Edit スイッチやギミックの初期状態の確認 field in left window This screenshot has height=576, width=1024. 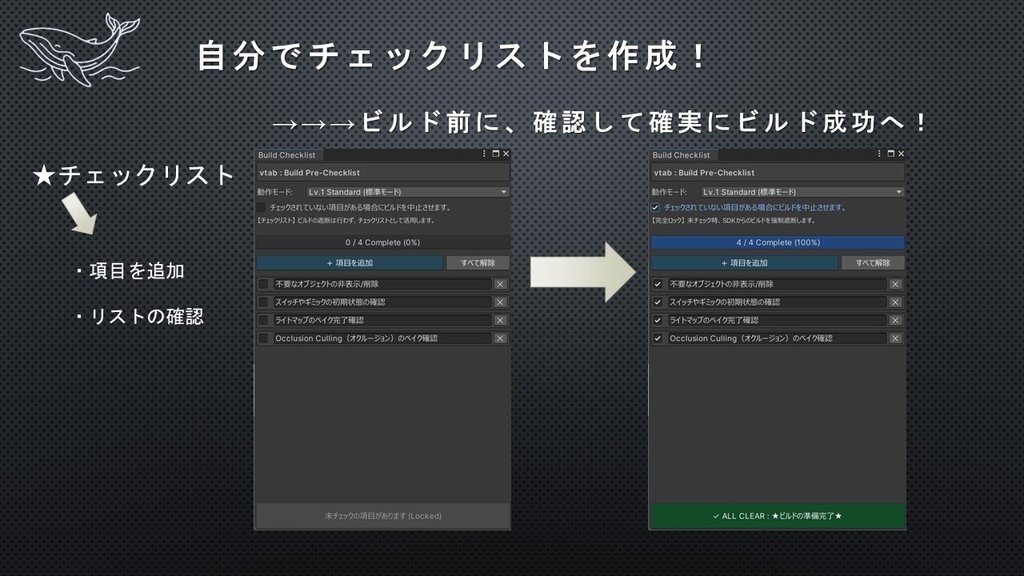coord(382,302)
